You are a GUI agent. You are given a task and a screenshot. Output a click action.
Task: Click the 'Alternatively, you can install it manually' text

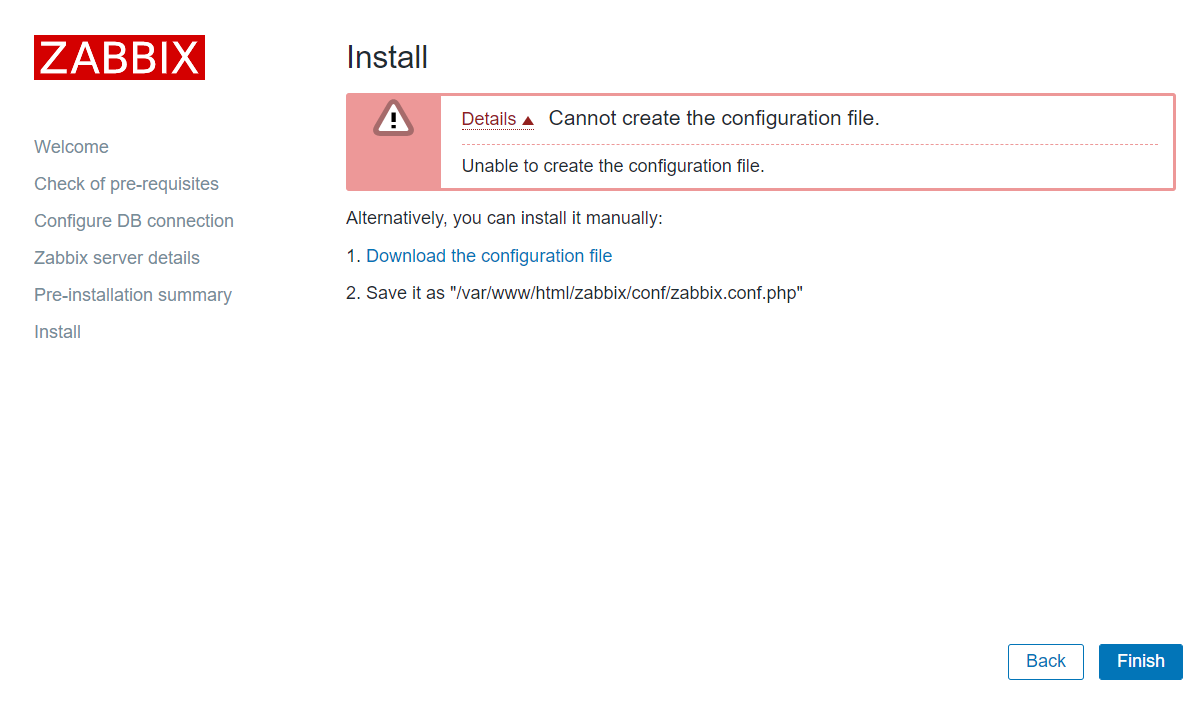[504, 218]
